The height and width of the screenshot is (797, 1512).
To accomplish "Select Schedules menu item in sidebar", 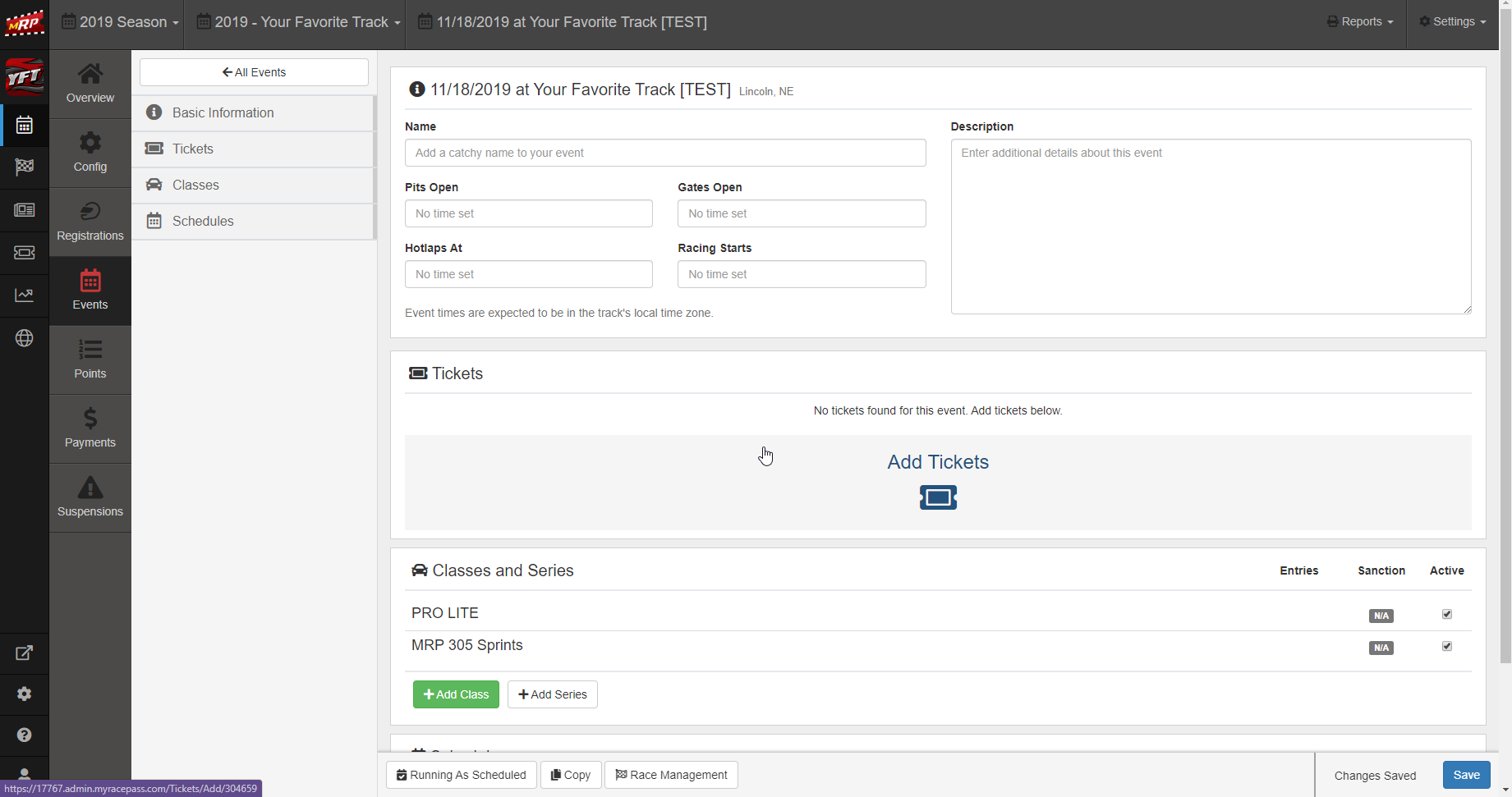I will point(253,221).
